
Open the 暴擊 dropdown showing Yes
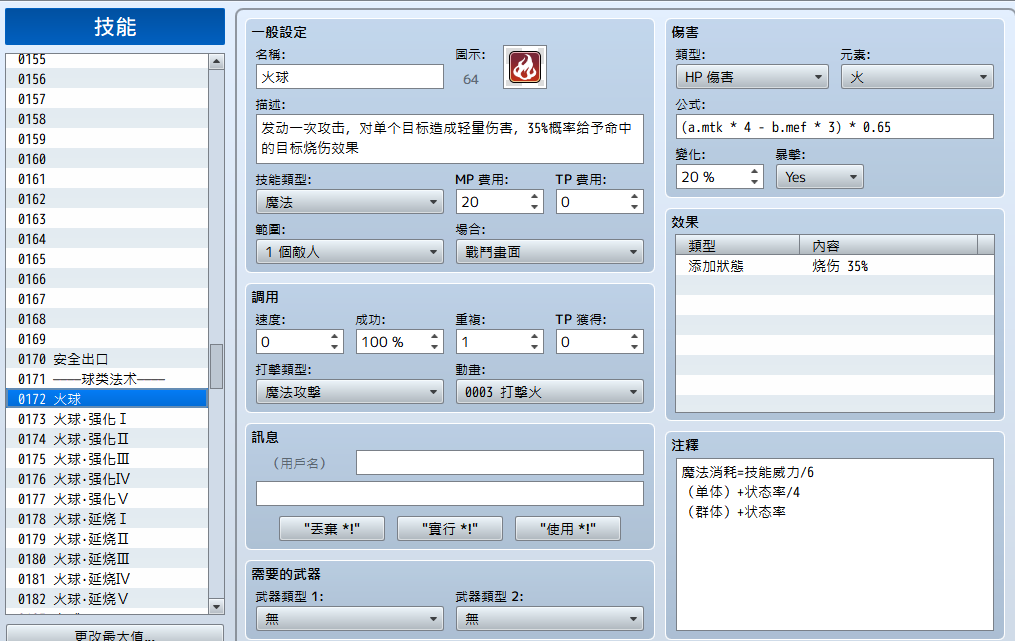coord(820,177)
